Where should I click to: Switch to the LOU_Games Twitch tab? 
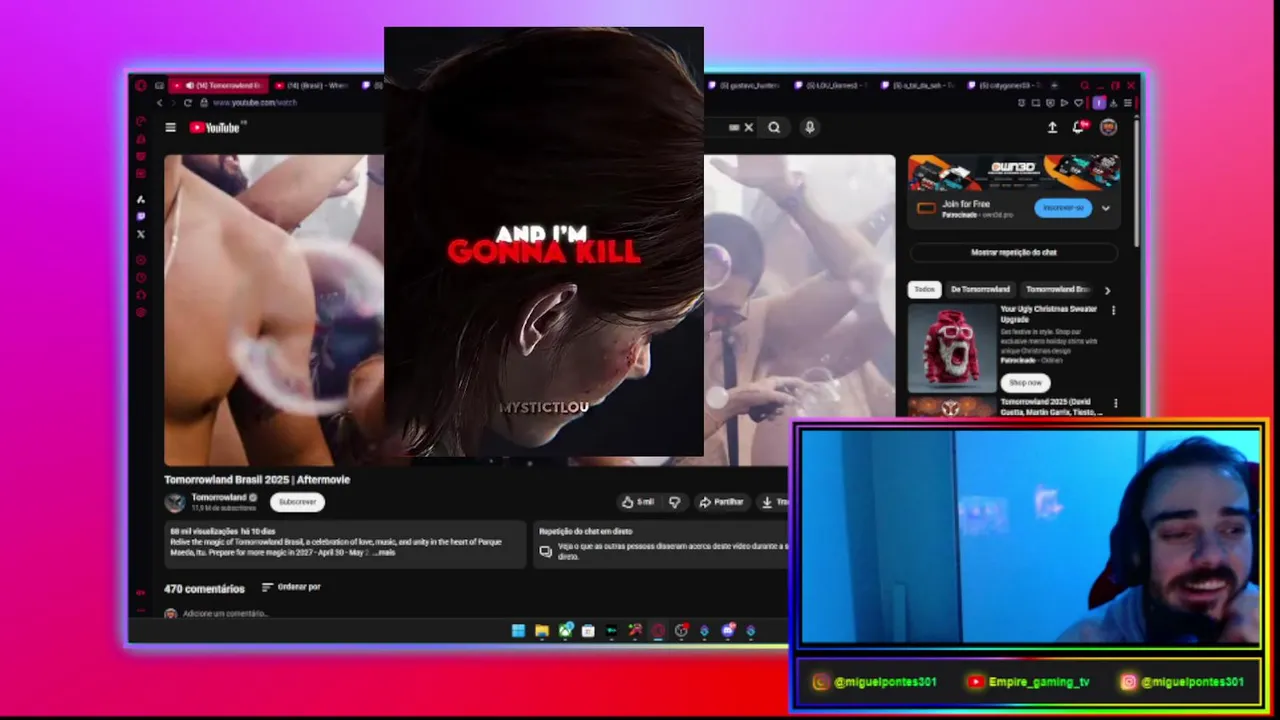pyautogui.click(x=832, y=86)
